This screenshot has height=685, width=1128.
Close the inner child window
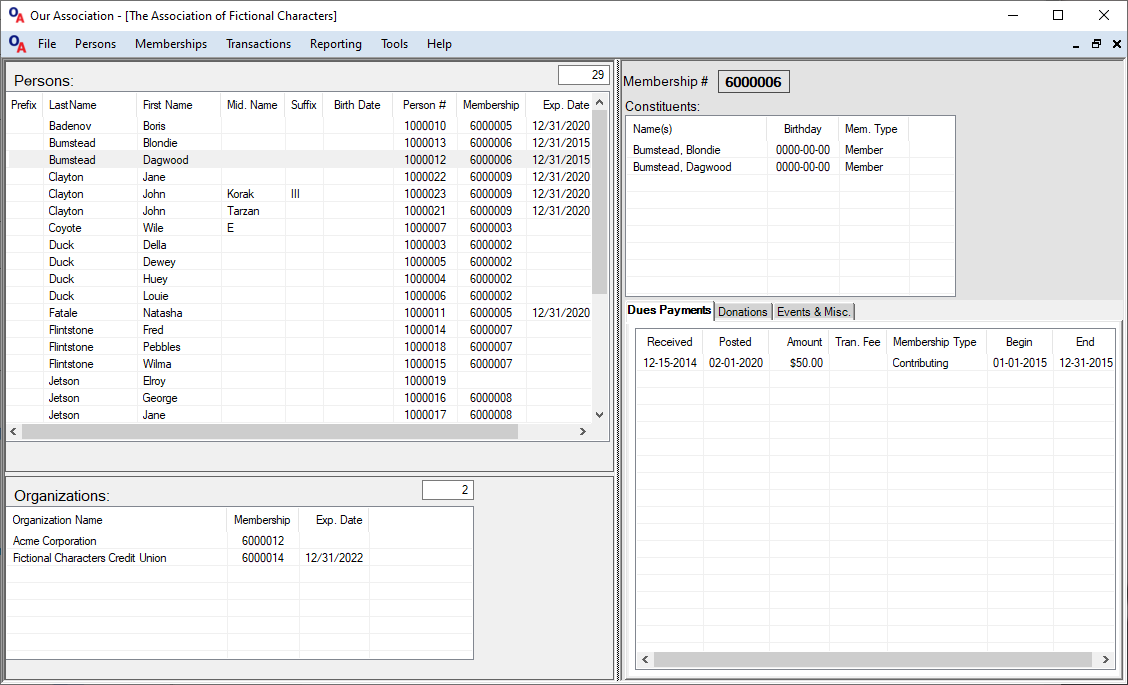click(1116, 44)
